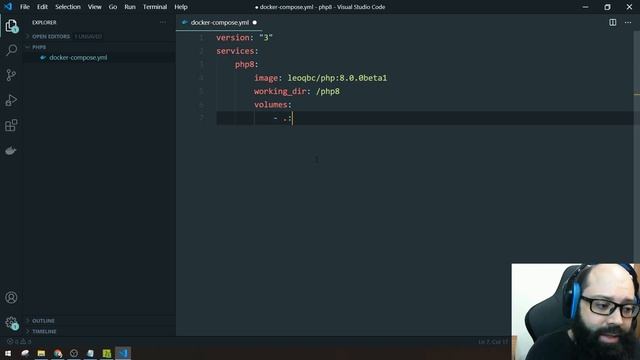Click the '/php8' path value
The width and height of the screenshot is (640, 360).
328,91
